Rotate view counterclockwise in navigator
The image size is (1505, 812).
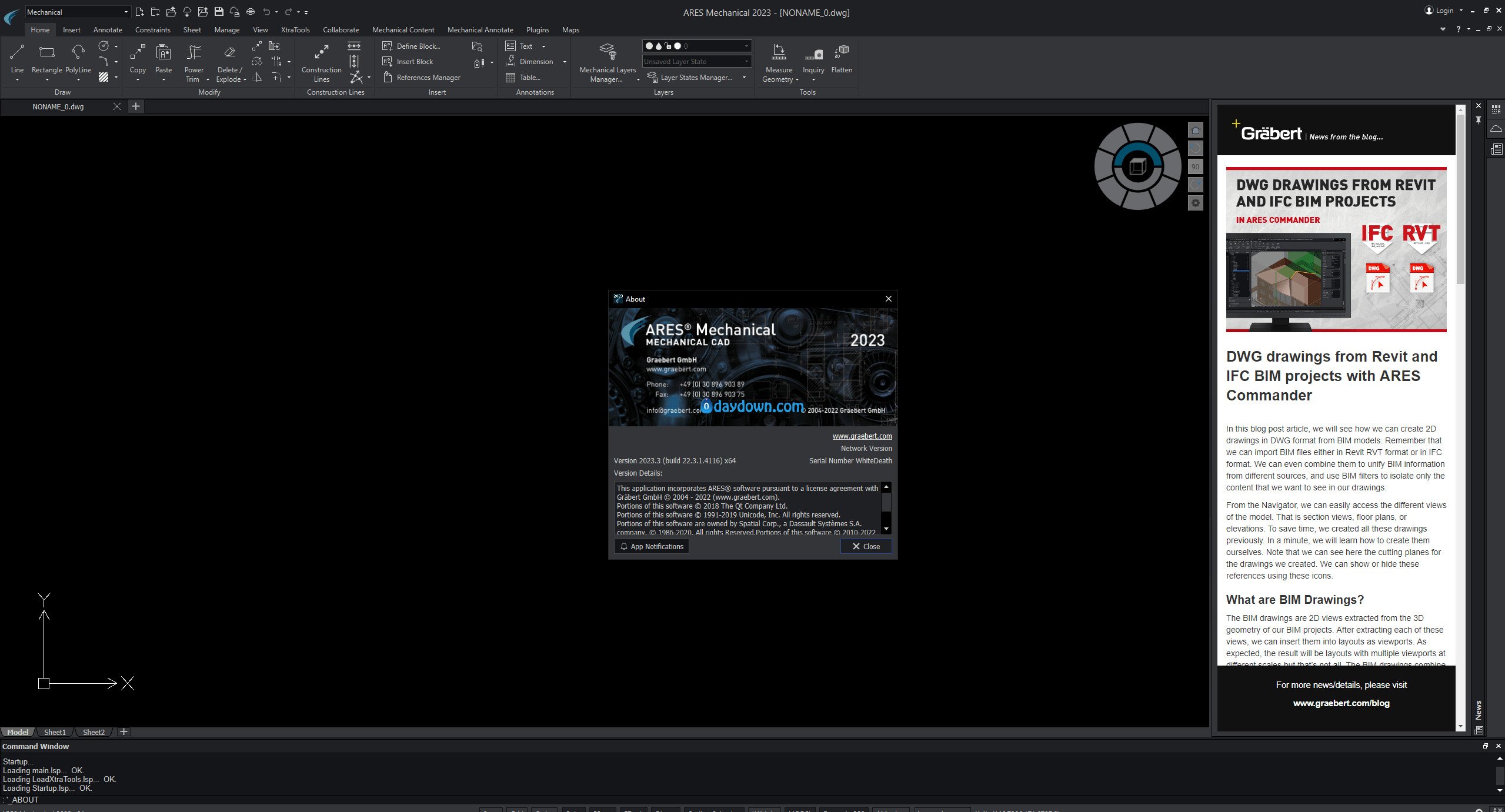click(1195, 148)
